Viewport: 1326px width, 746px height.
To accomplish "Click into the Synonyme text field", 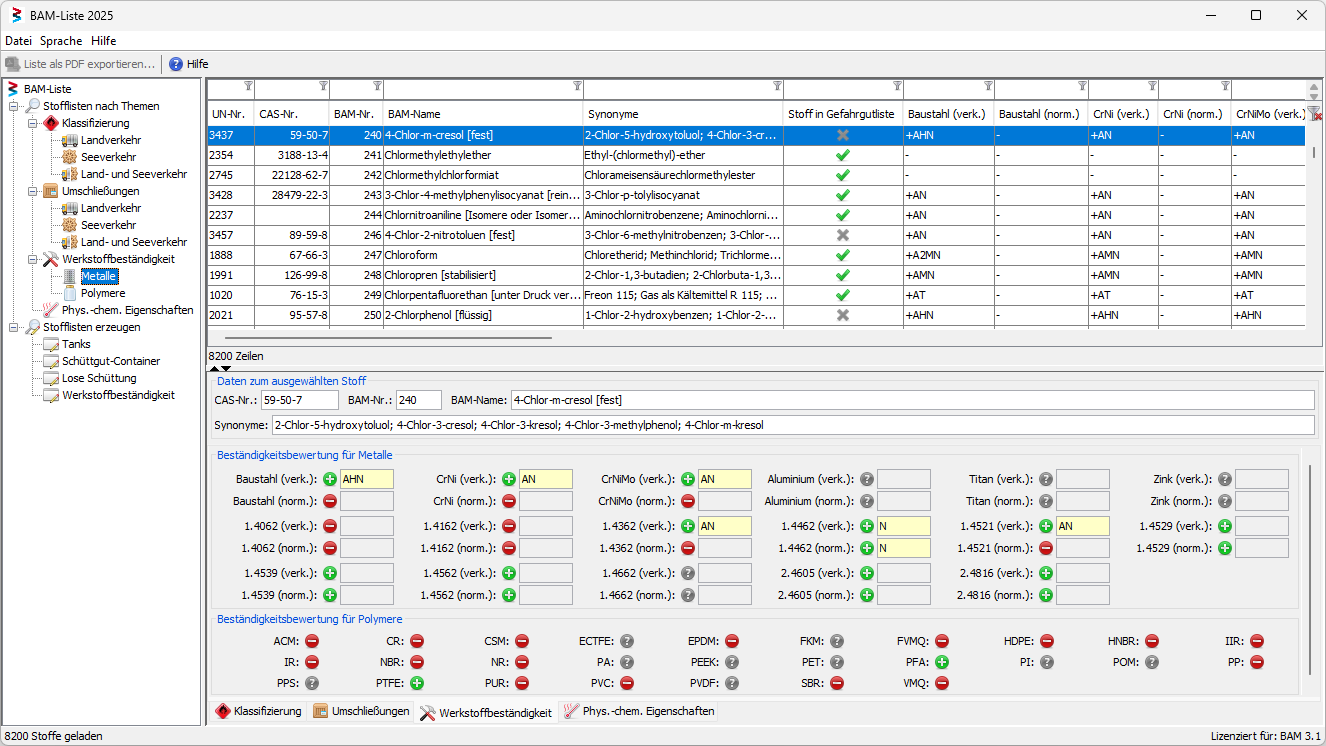I will click(x=793, y=425).
